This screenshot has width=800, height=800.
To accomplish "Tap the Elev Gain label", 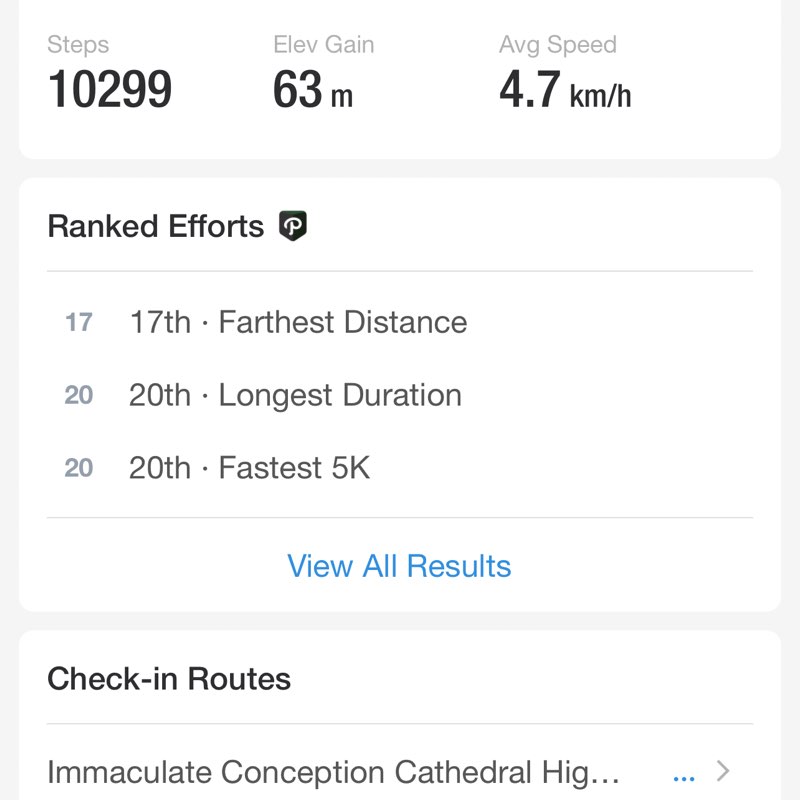I will (x=324, y=45).
